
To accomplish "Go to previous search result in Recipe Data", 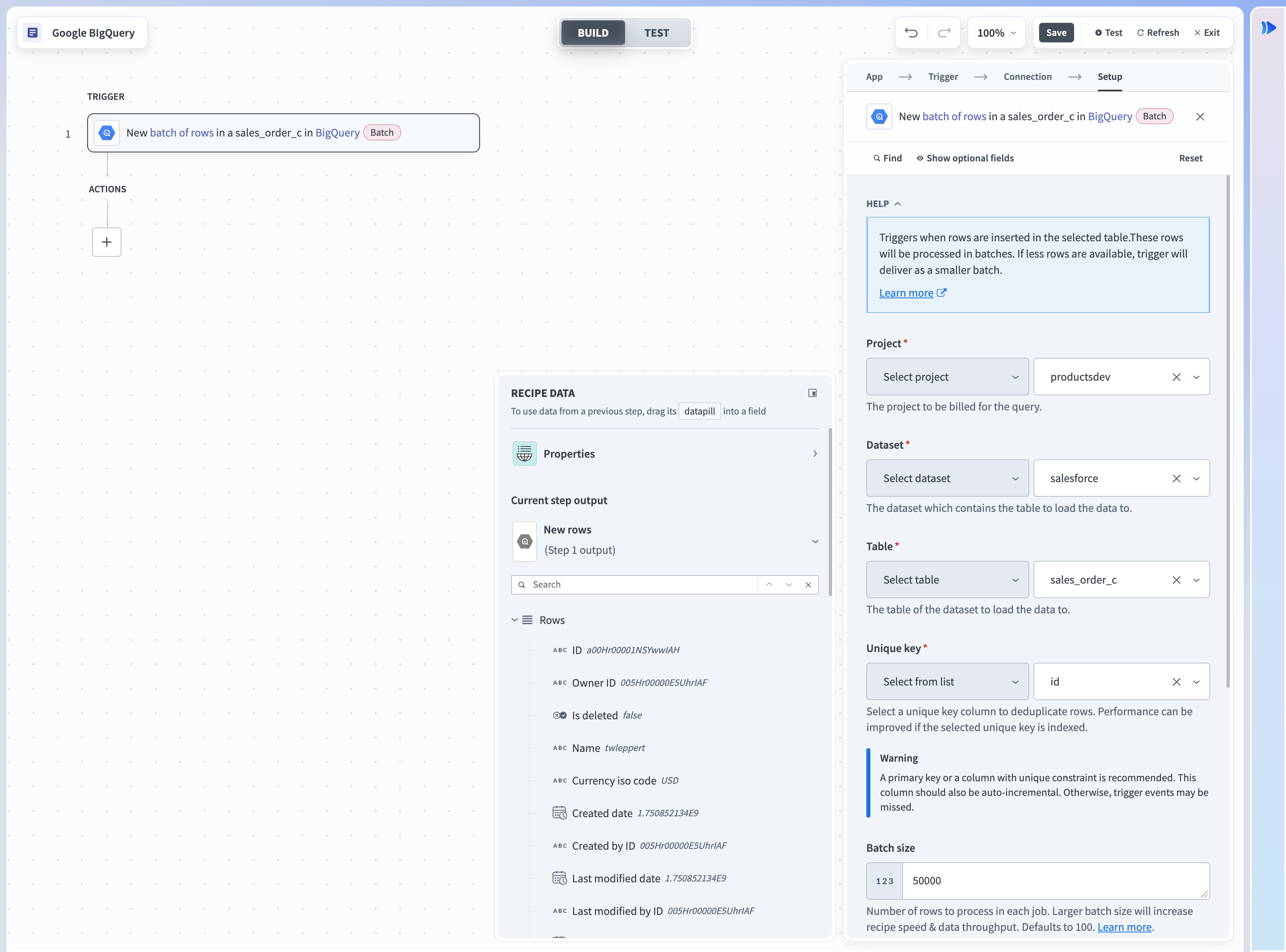I will point(769,584).
